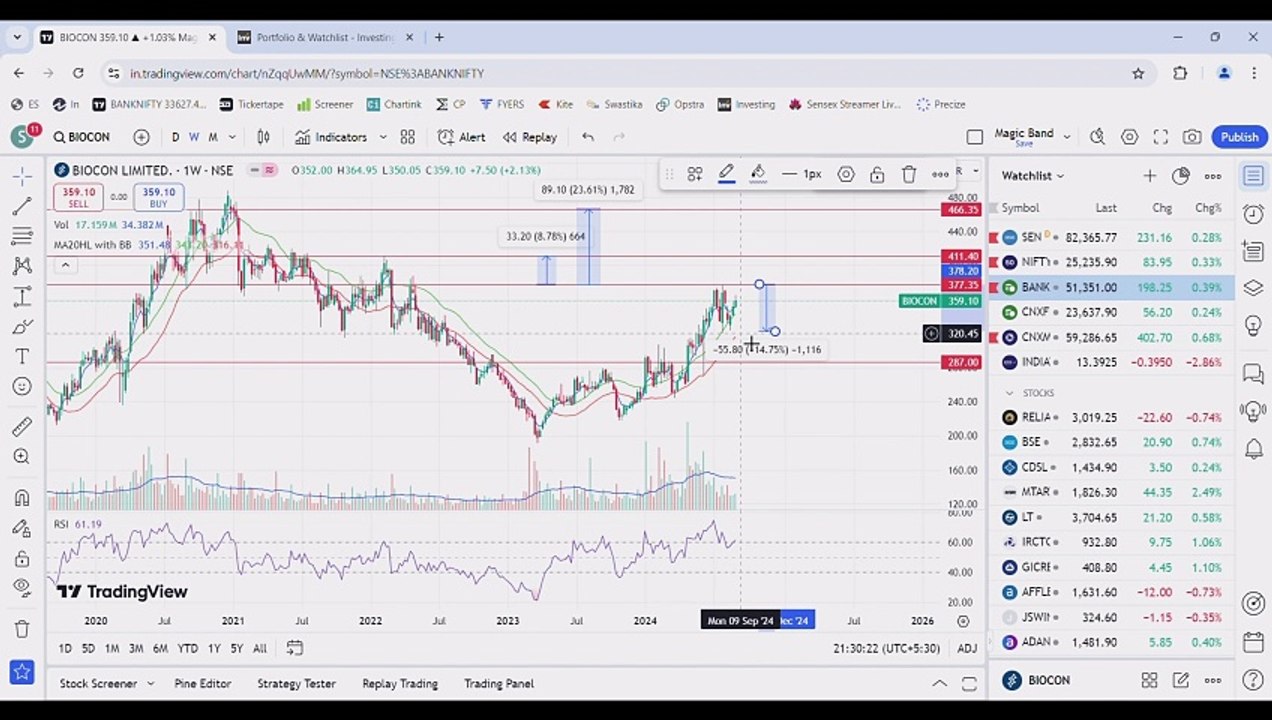Open the emoji icons tool
The height and width of the screenshot is (720, 1272).
(x=21, y=387)
